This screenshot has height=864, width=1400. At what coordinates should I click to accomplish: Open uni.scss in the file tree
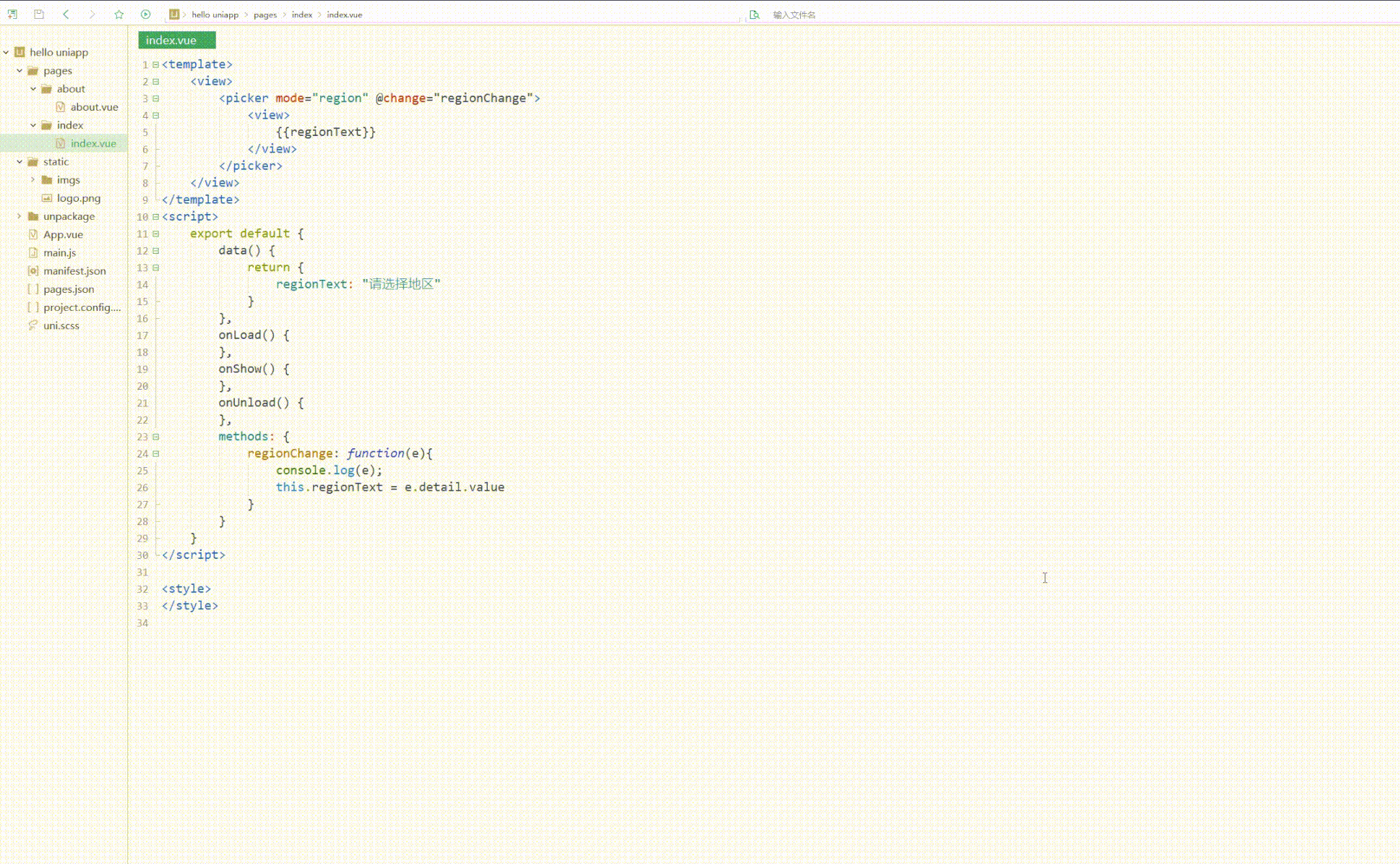pyautogui.click(x=61, y=325)
